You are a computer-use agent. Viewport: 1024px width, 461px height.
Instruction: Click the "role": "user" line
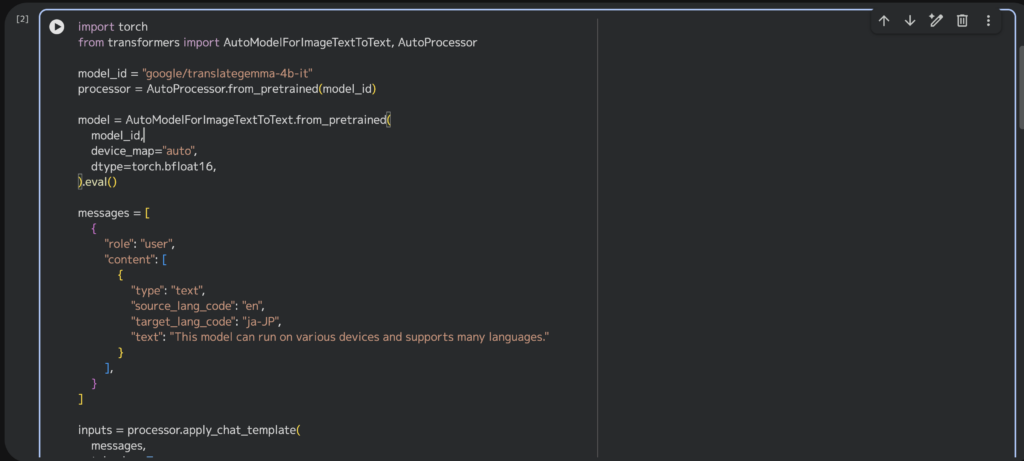(x=140, y=244)
